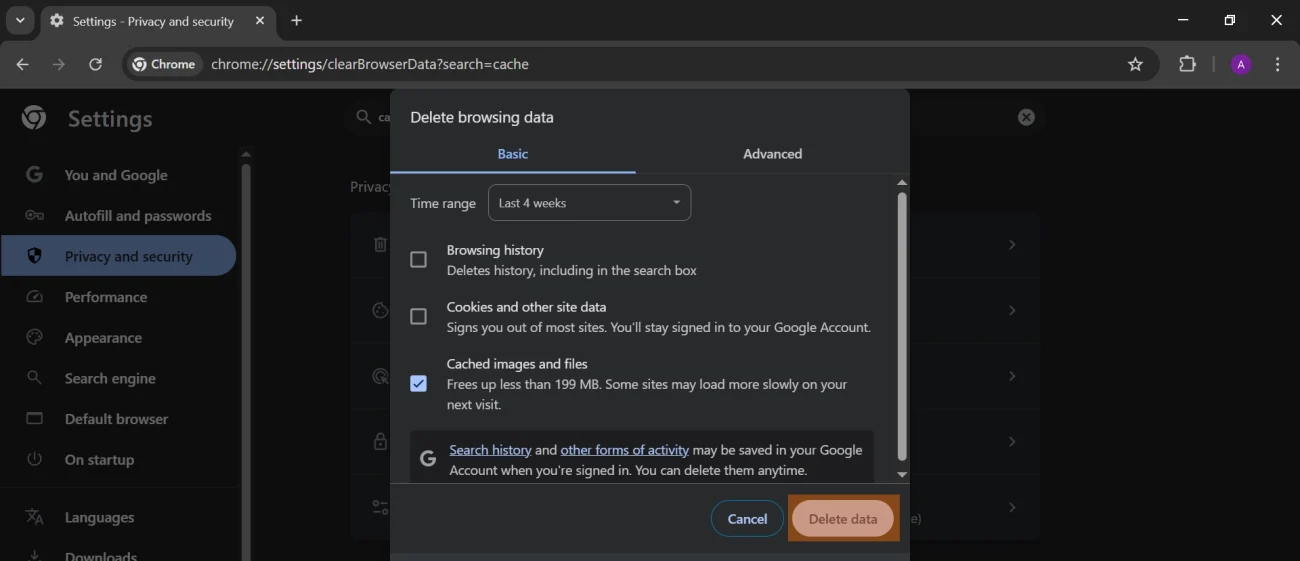Open the Search history link
The image size is (1300, 561).
click(490, 450)
